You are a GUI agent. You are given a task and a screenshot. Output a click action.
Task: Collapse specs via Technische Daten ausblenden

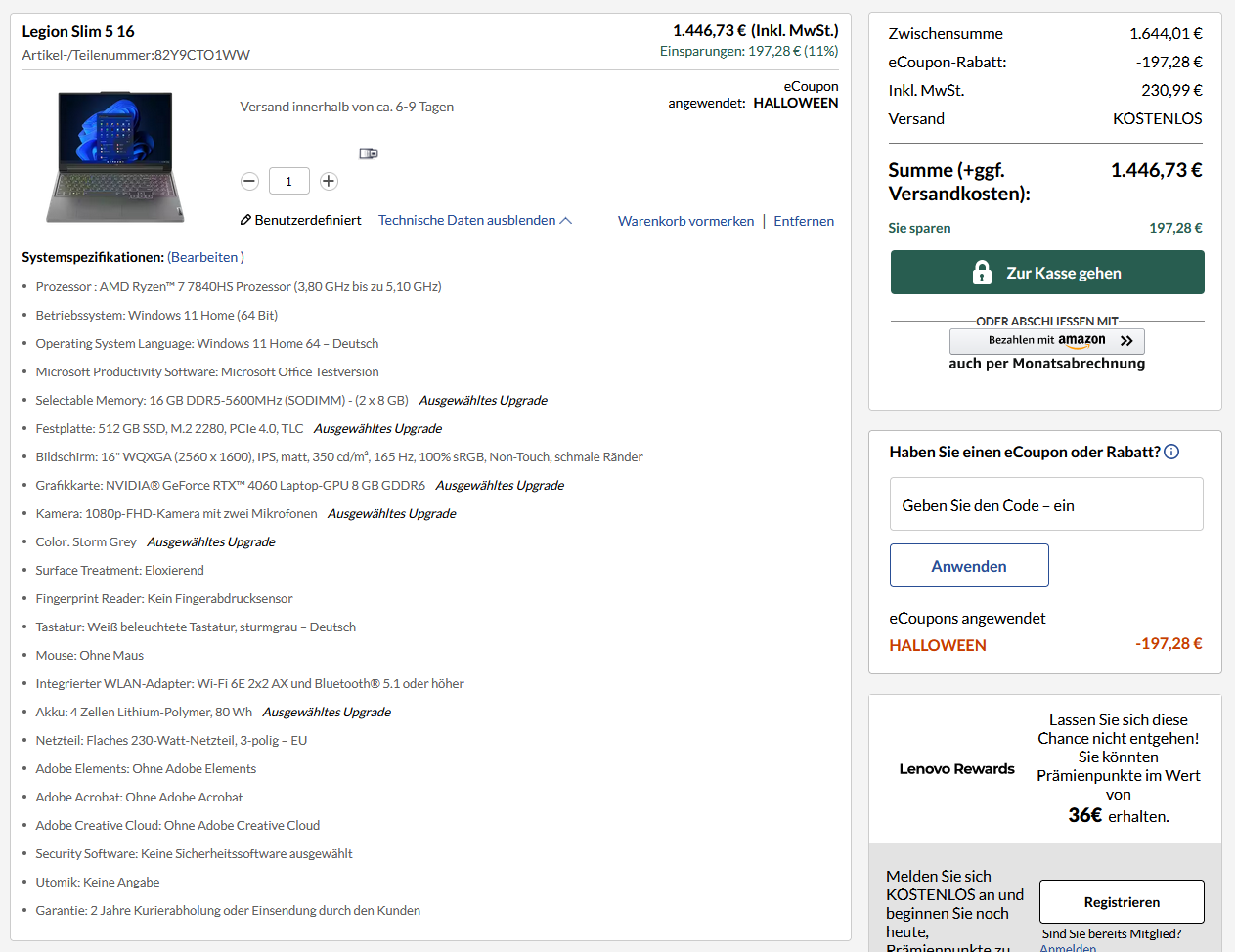(x=475, y=220)
